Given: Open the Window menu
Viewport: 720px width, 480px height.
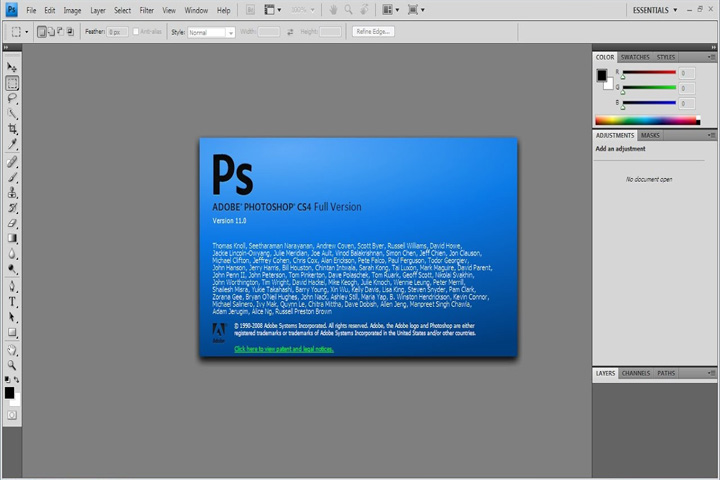Looking at the screenshot, I should point(196,10).
